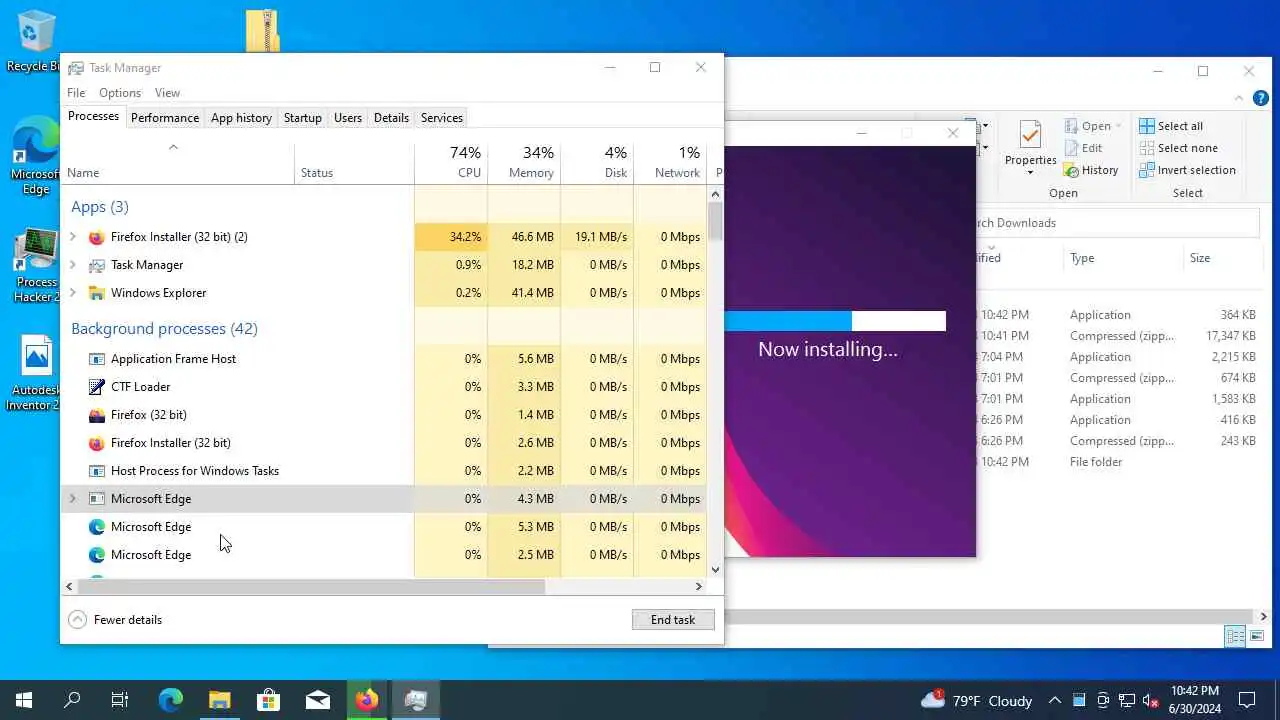Switch to the App history tab
1280x720 pixels.
pyautogui.click(x=241, y=118)
